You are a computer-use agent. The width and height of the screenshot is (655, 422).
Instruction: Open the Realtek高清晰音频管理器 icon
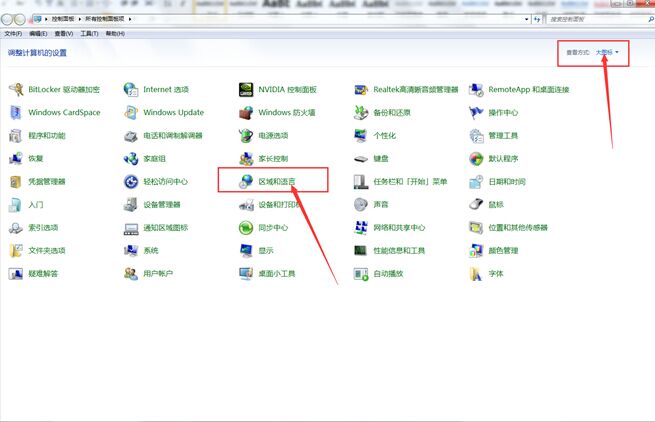point(361,89)
